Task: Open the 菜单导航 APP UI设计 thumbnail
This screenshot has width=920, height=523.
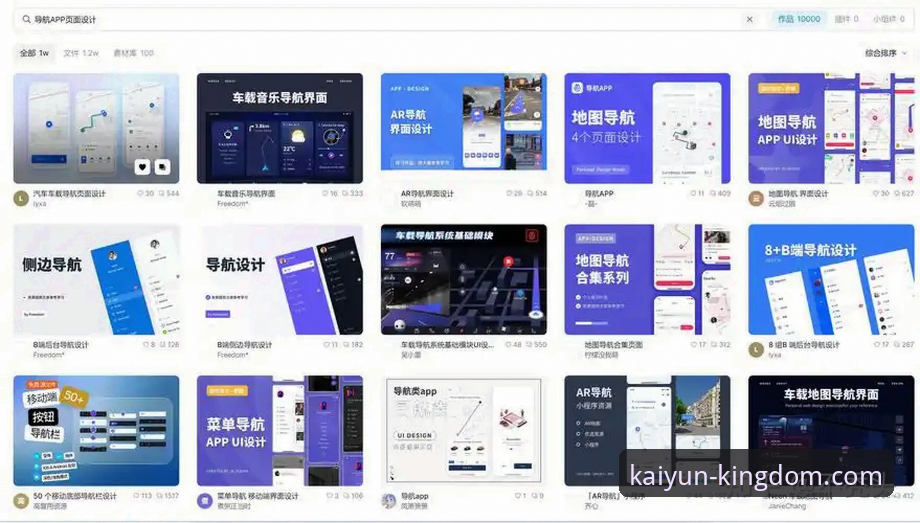Action: [x=280, y=431]
